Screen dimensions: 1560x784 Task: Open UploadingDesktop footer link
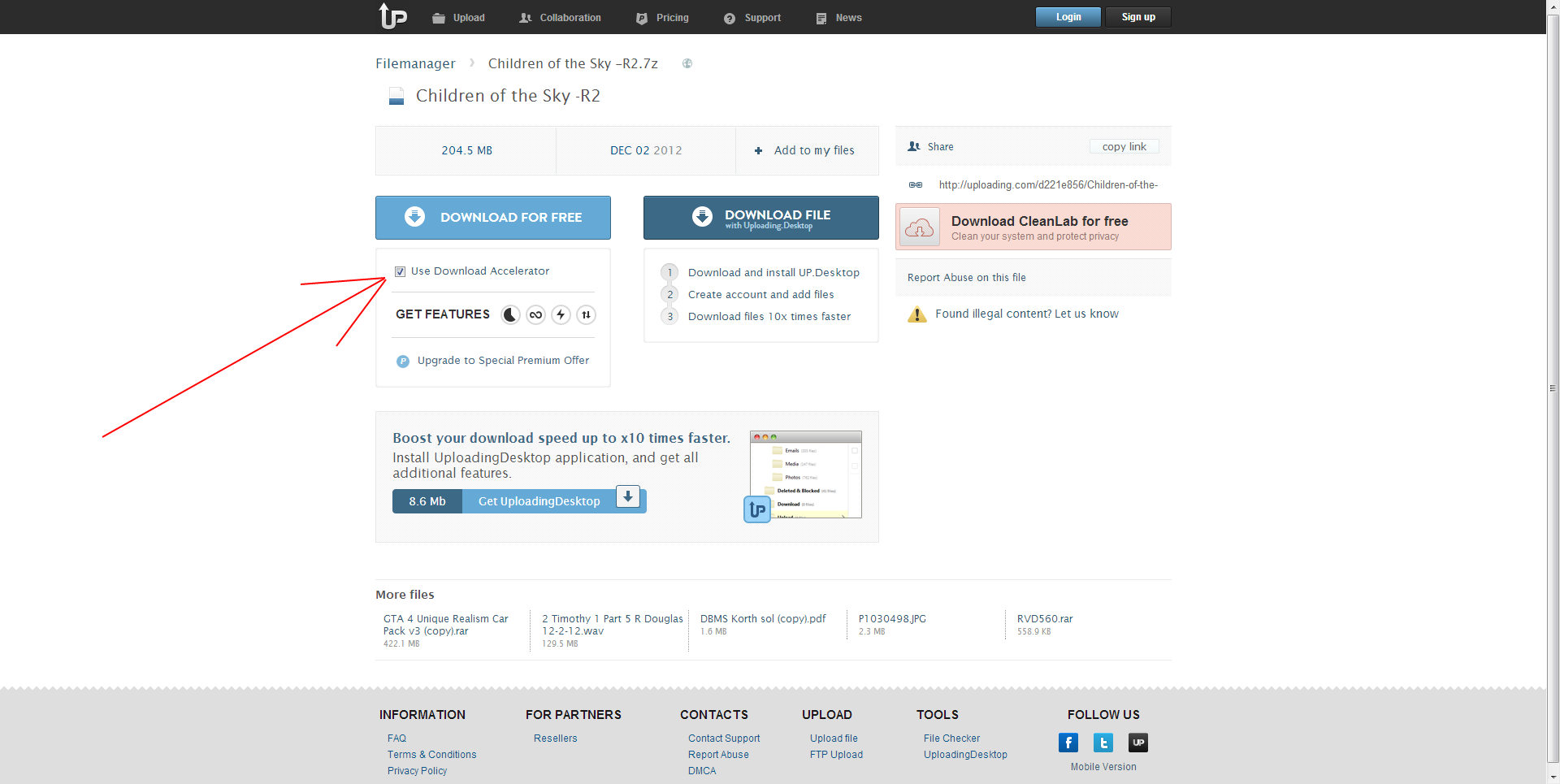pyautogui.click(x=965, y=755)
